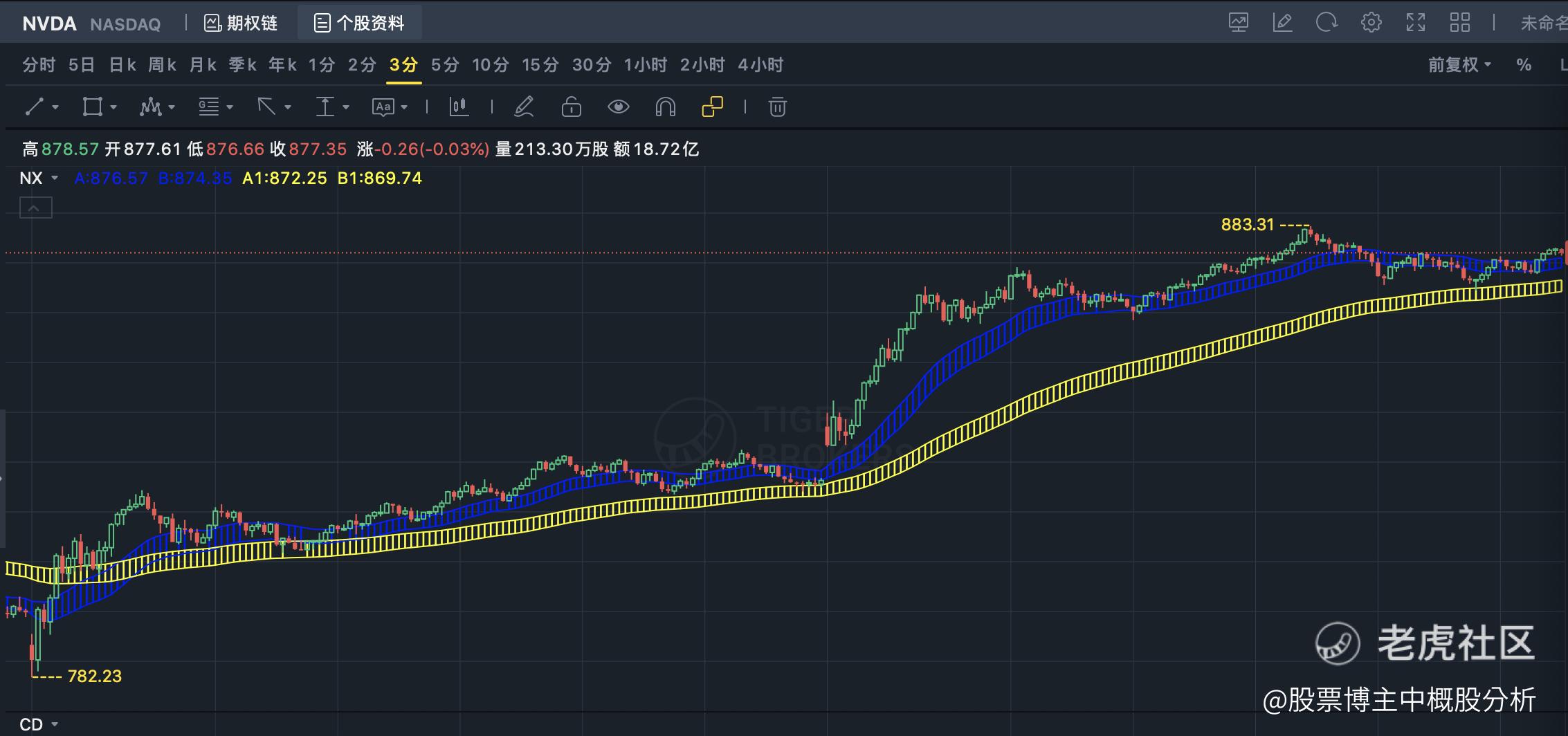Image resolution: width=1568 pixels, height=736 pixels.
Task: Toggle the lock drawings icon
Action: (x=571, y=107)
